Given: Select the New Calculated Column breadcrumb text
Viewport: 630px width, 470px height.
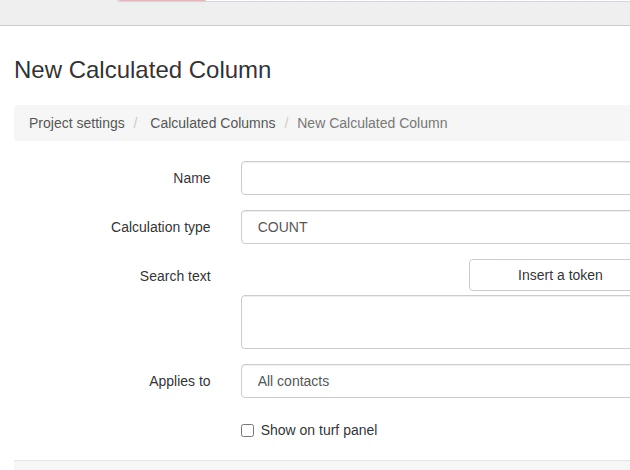Looking at the screenshot, I should click(x=372, y=123).
